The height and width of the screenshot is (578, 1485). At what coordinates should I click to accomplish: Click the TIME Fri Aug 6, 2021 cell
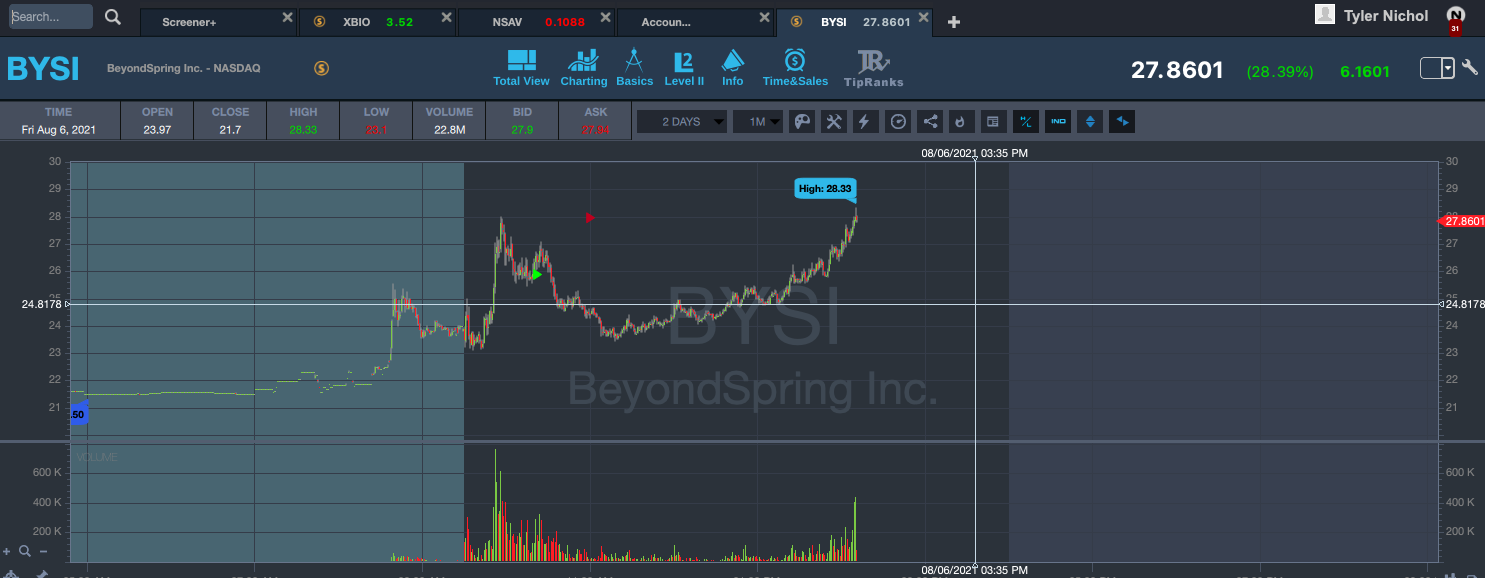59,121
